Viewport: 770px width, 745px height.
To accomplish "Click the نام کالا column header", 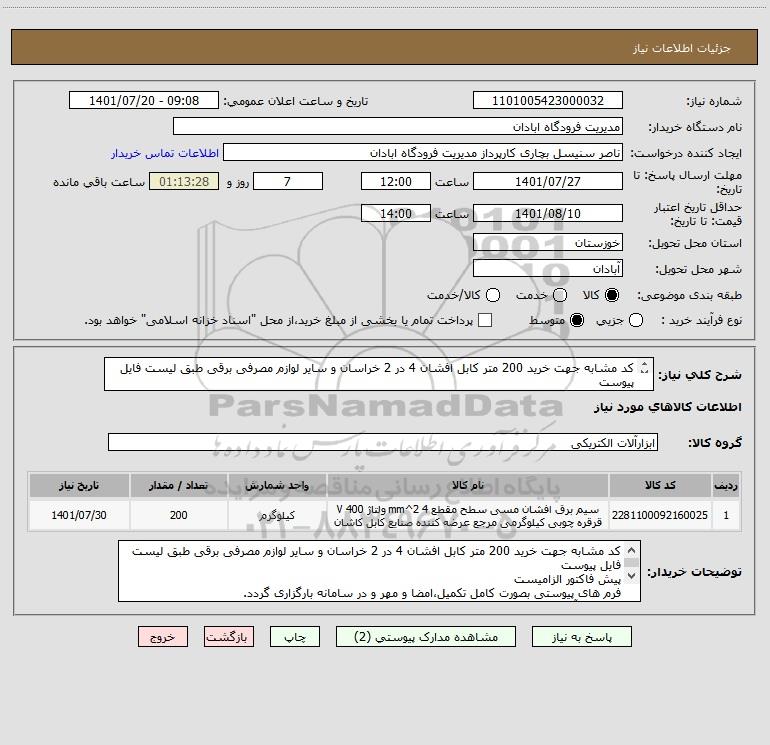I will pos(468,486).
